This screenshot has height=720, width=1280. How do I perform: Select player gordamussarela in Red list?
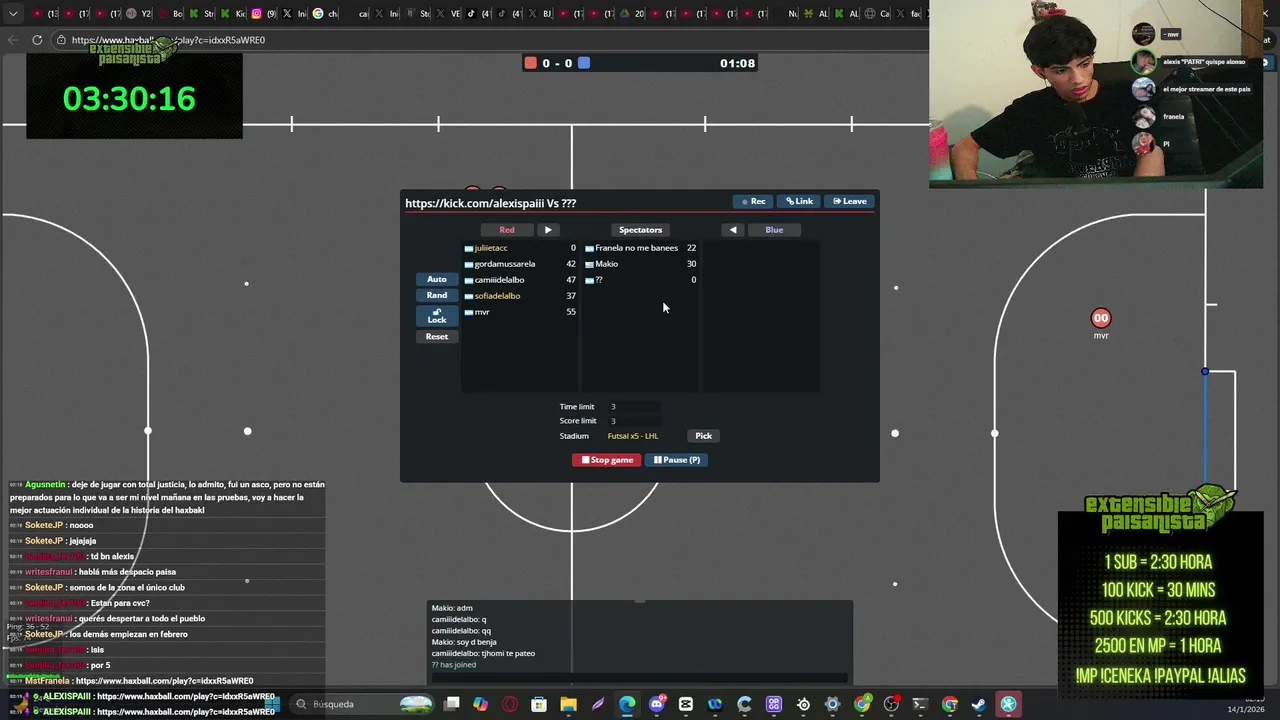coord(520,264)
